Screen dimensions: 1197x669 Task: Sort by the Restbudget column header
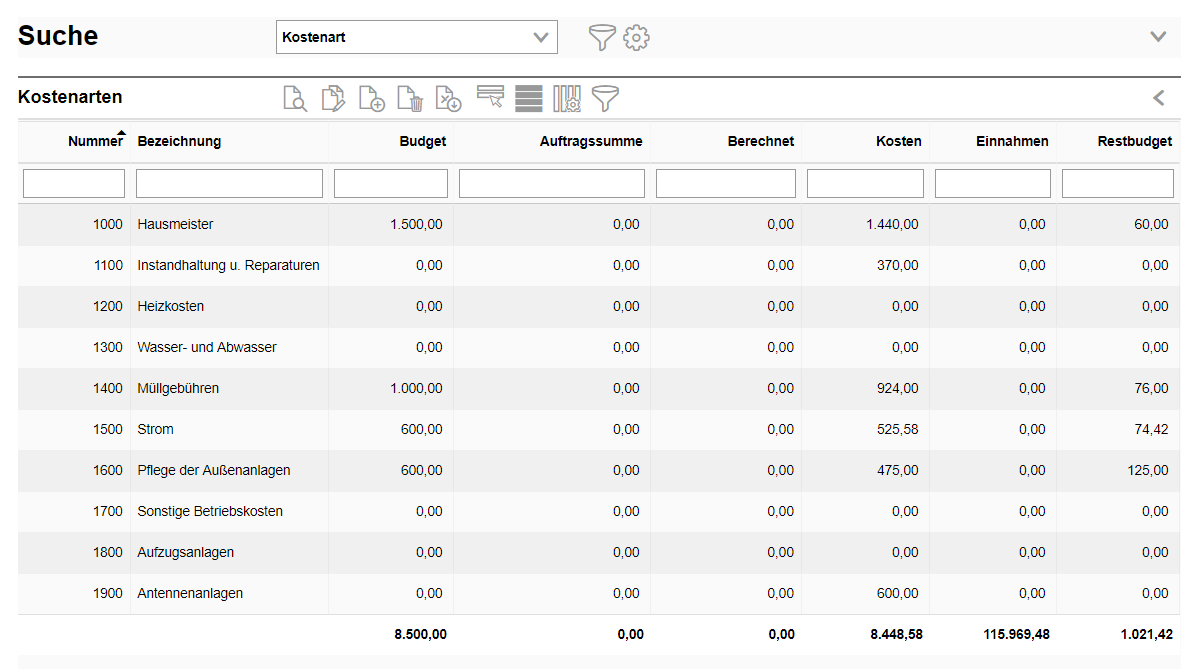(1134, 141)
